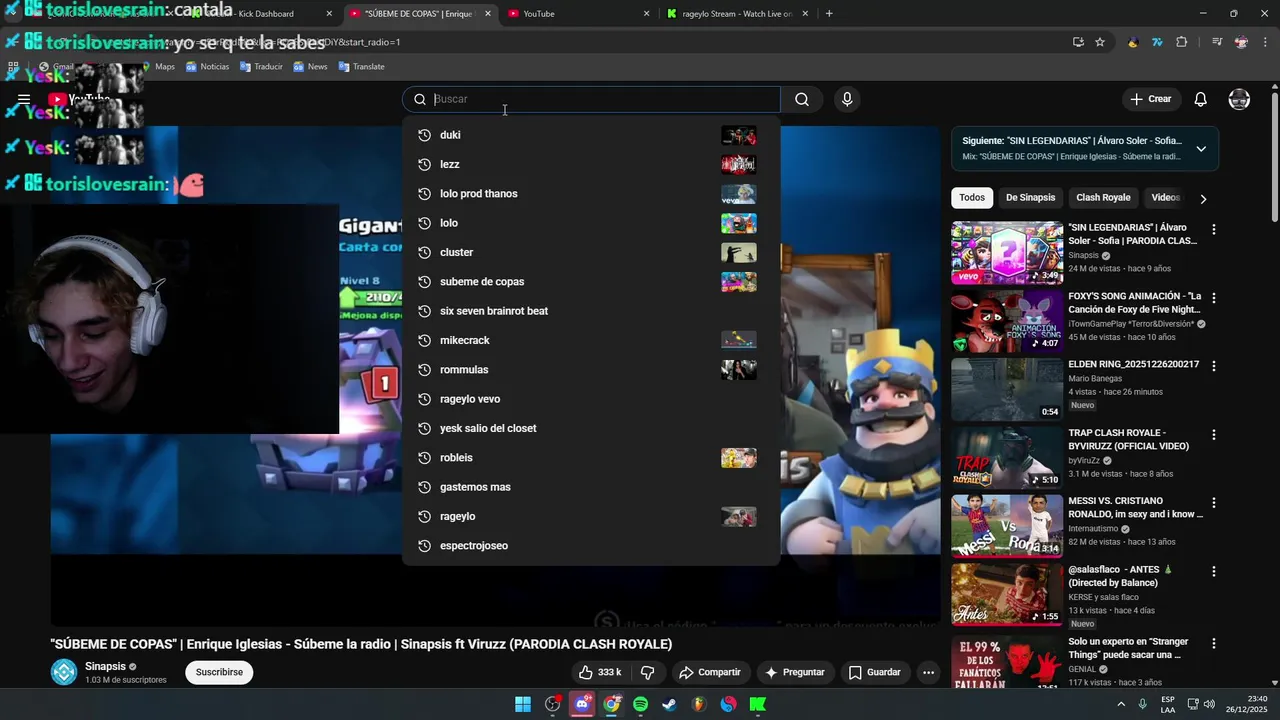Open Kick app from taskbar
1280x720 pixels.
[758, 704]
